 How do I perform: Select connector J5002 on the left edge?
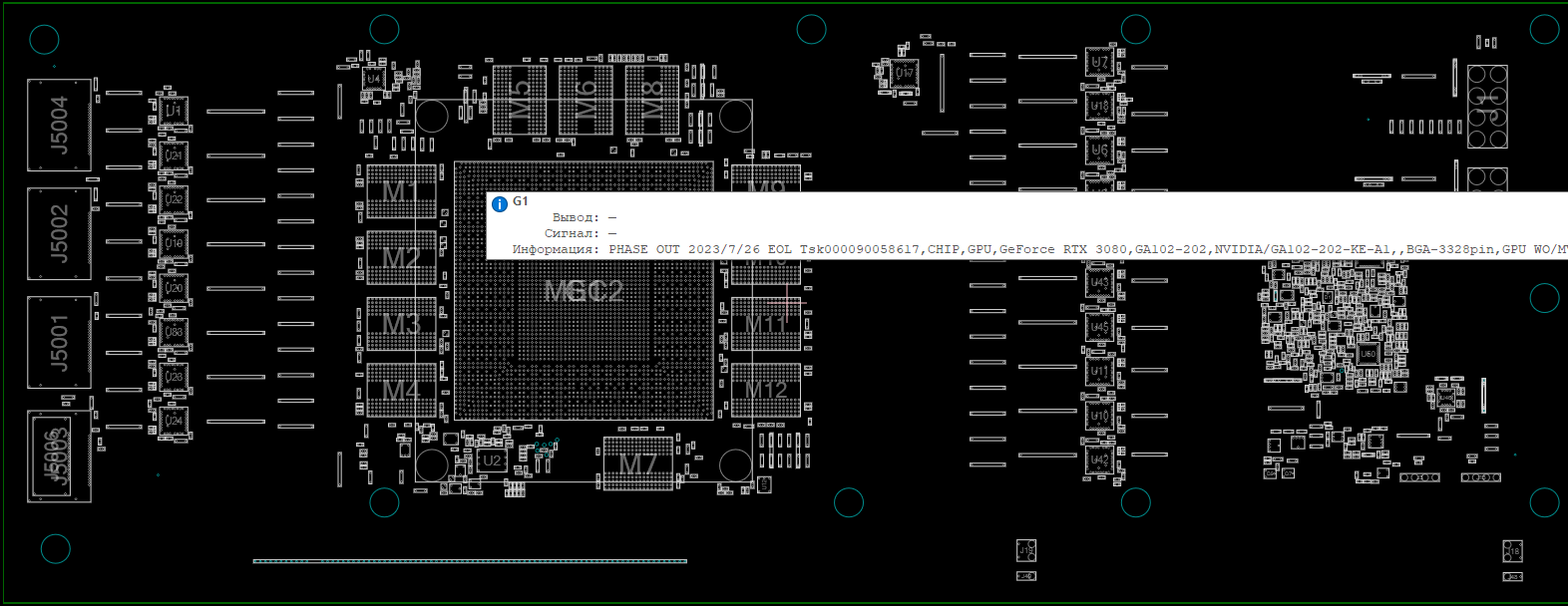coord(59,233)
